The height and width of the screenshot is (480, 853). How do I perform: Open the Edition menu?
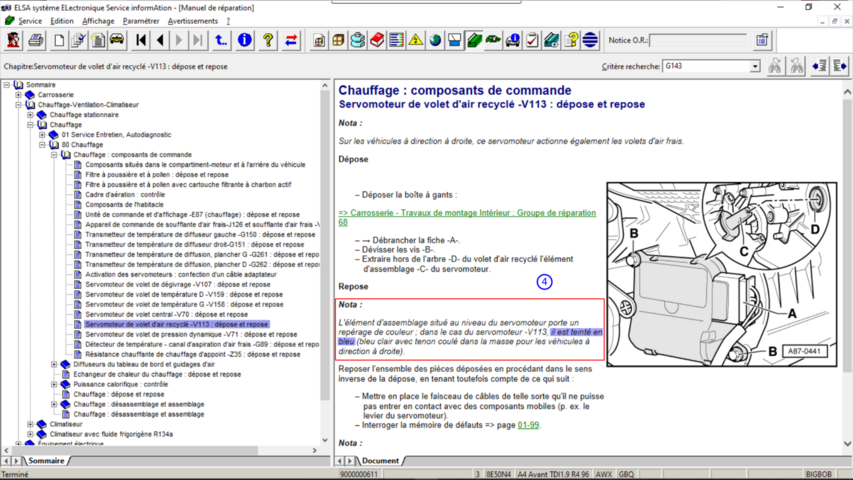pos(61,21)
